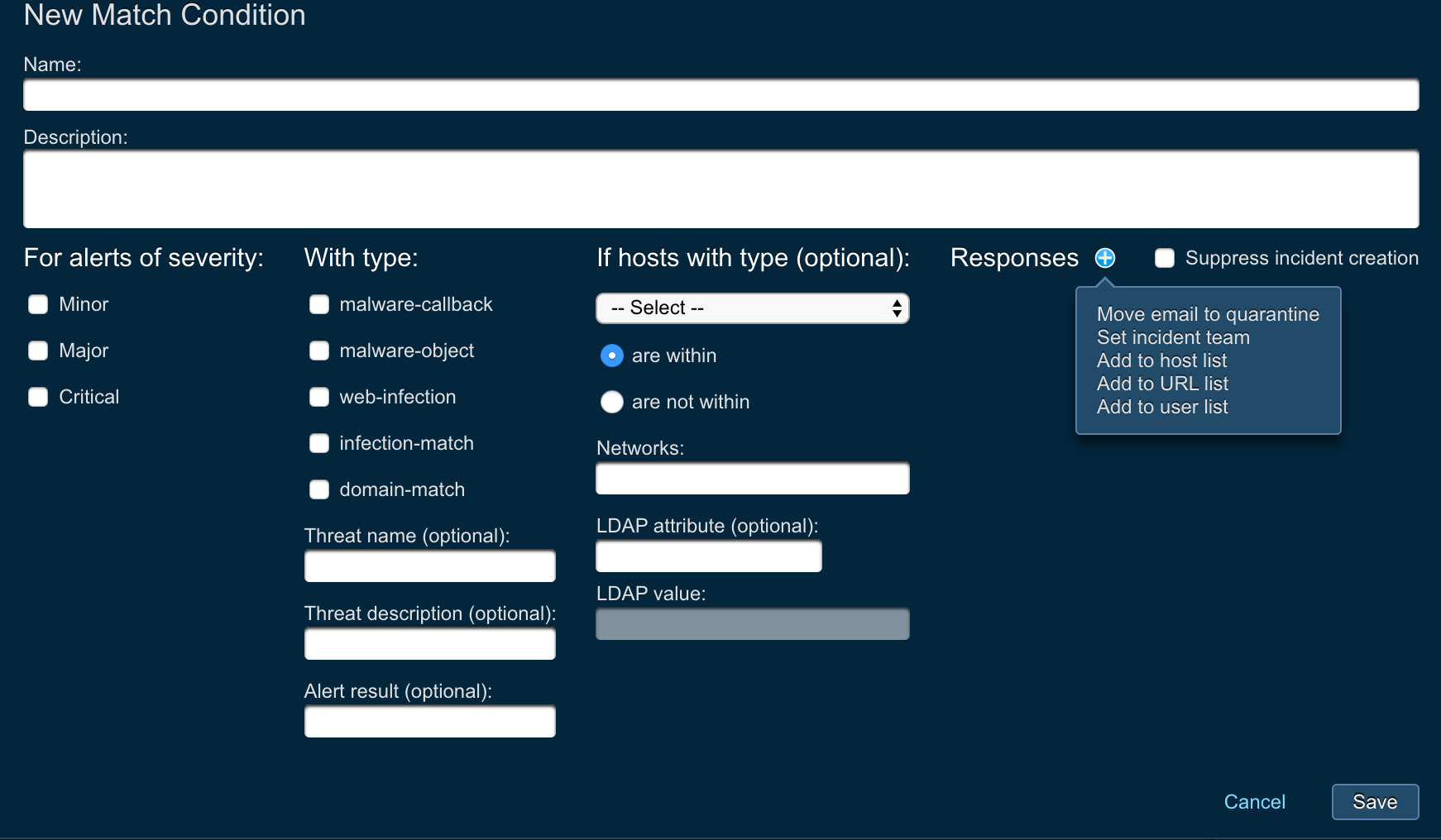1441x840 pixels.
Task: Enable the Minor severity checkbox
Action: 38,305
